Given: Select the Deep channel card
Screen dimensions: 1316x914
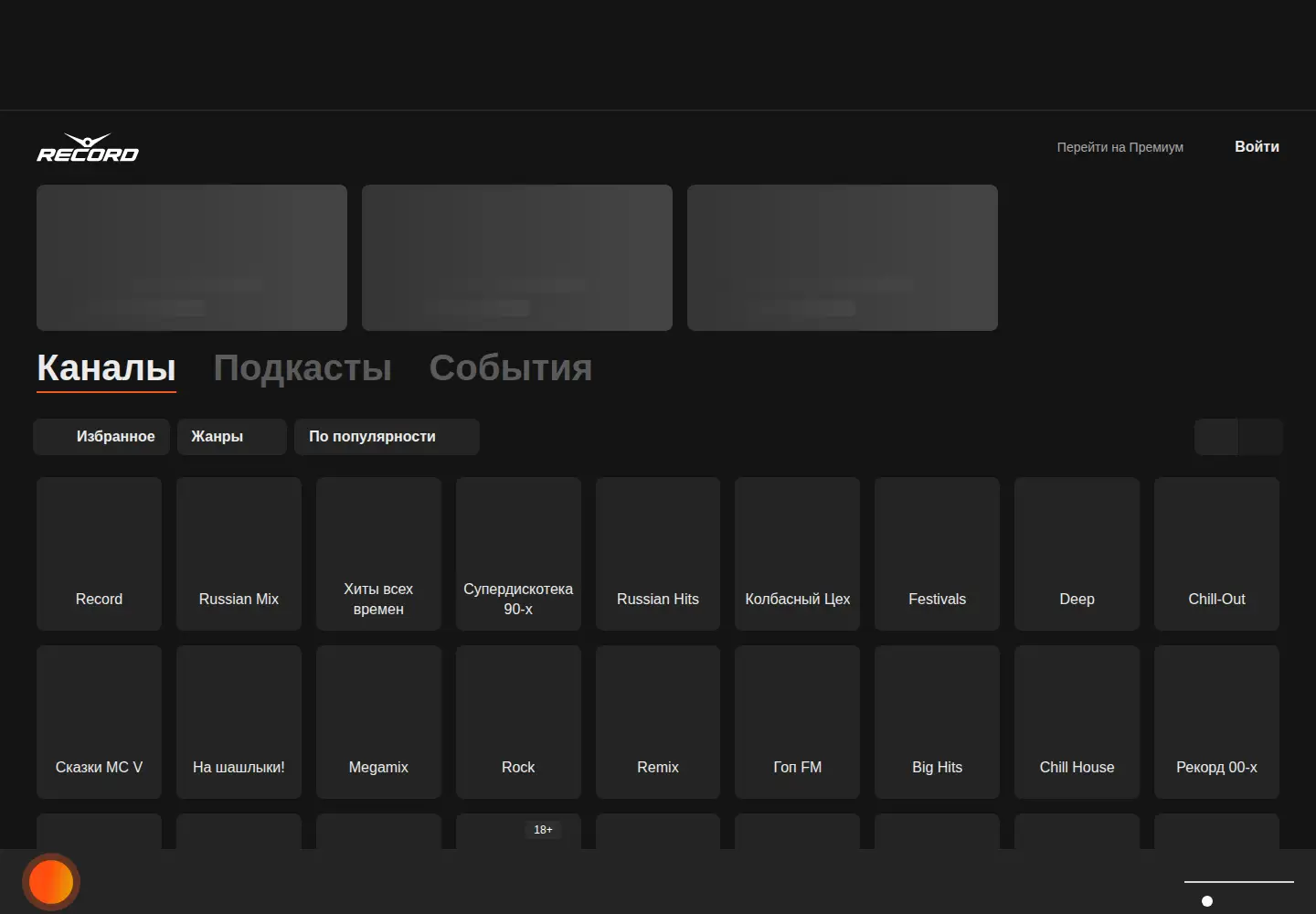Looking at the screenshot, I should (x=1077, y=554).
